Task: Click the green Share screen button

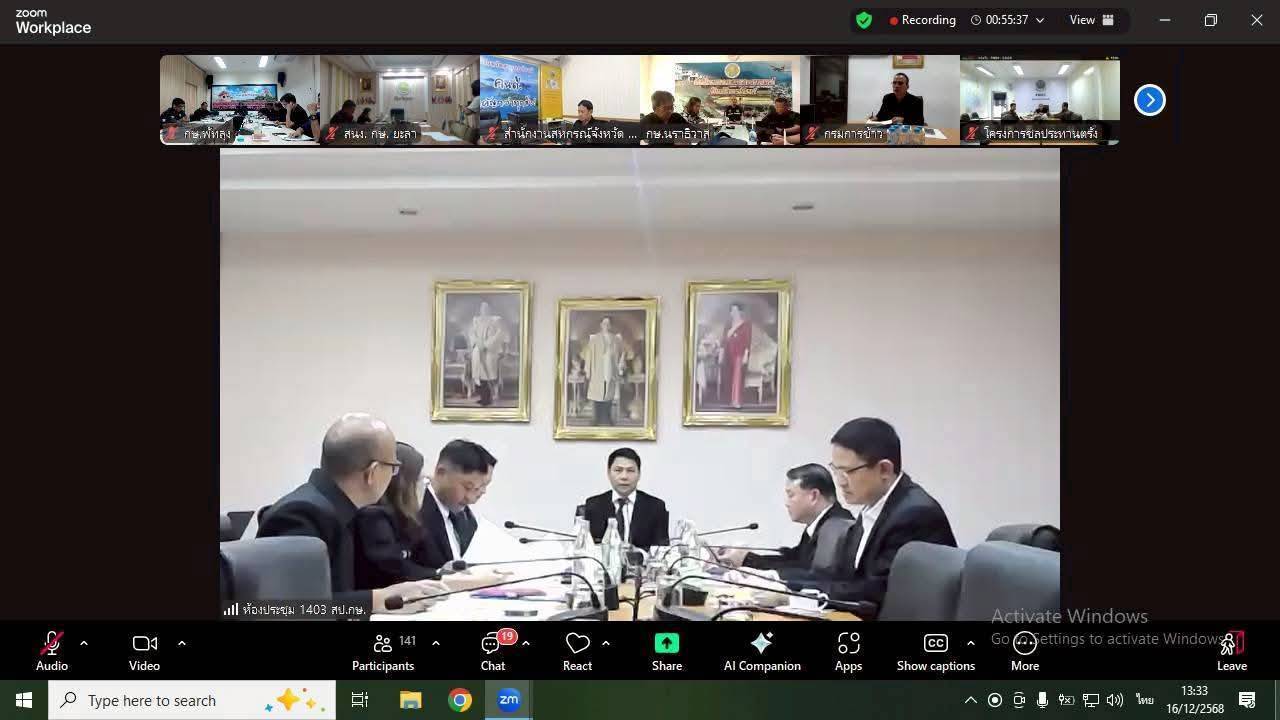Action: pos(667,652)
